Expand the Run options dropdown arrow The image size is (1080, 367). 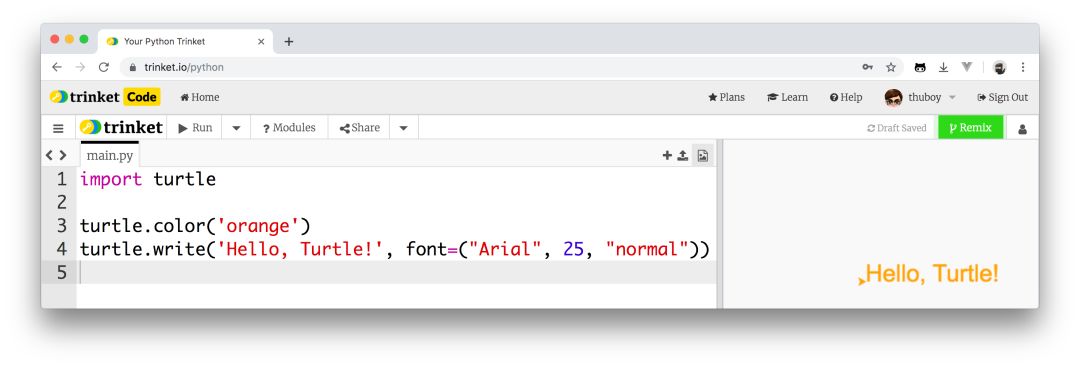coord(236,128)
